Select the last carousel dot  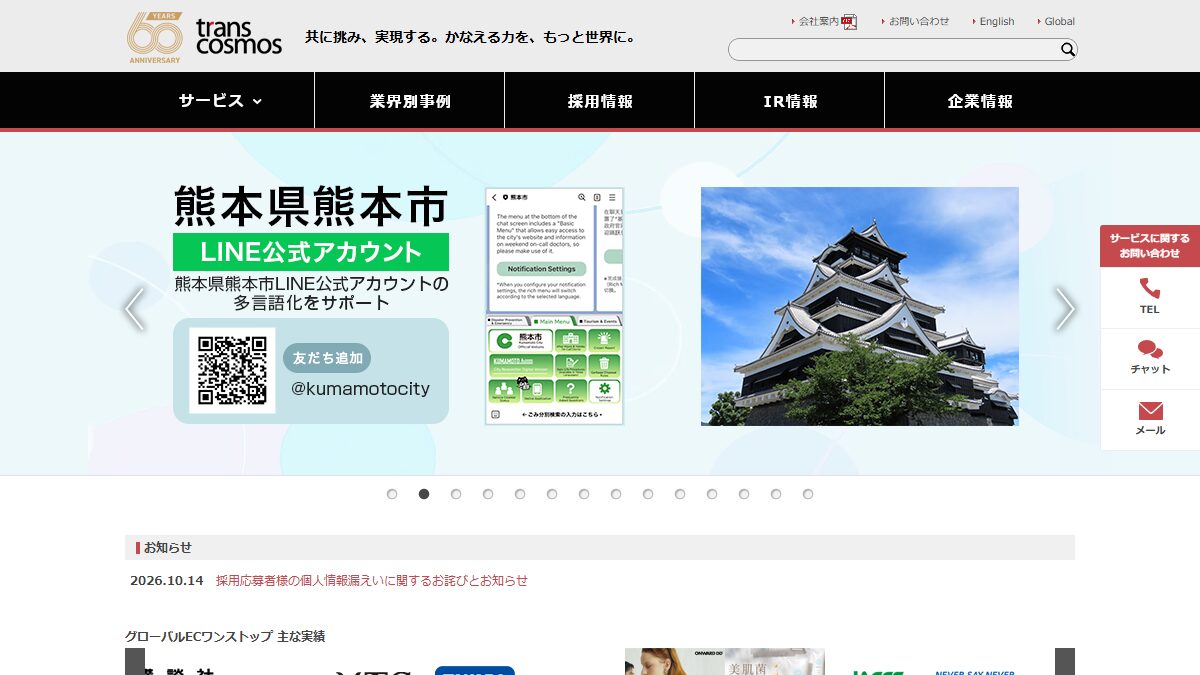tap(808, 494)
